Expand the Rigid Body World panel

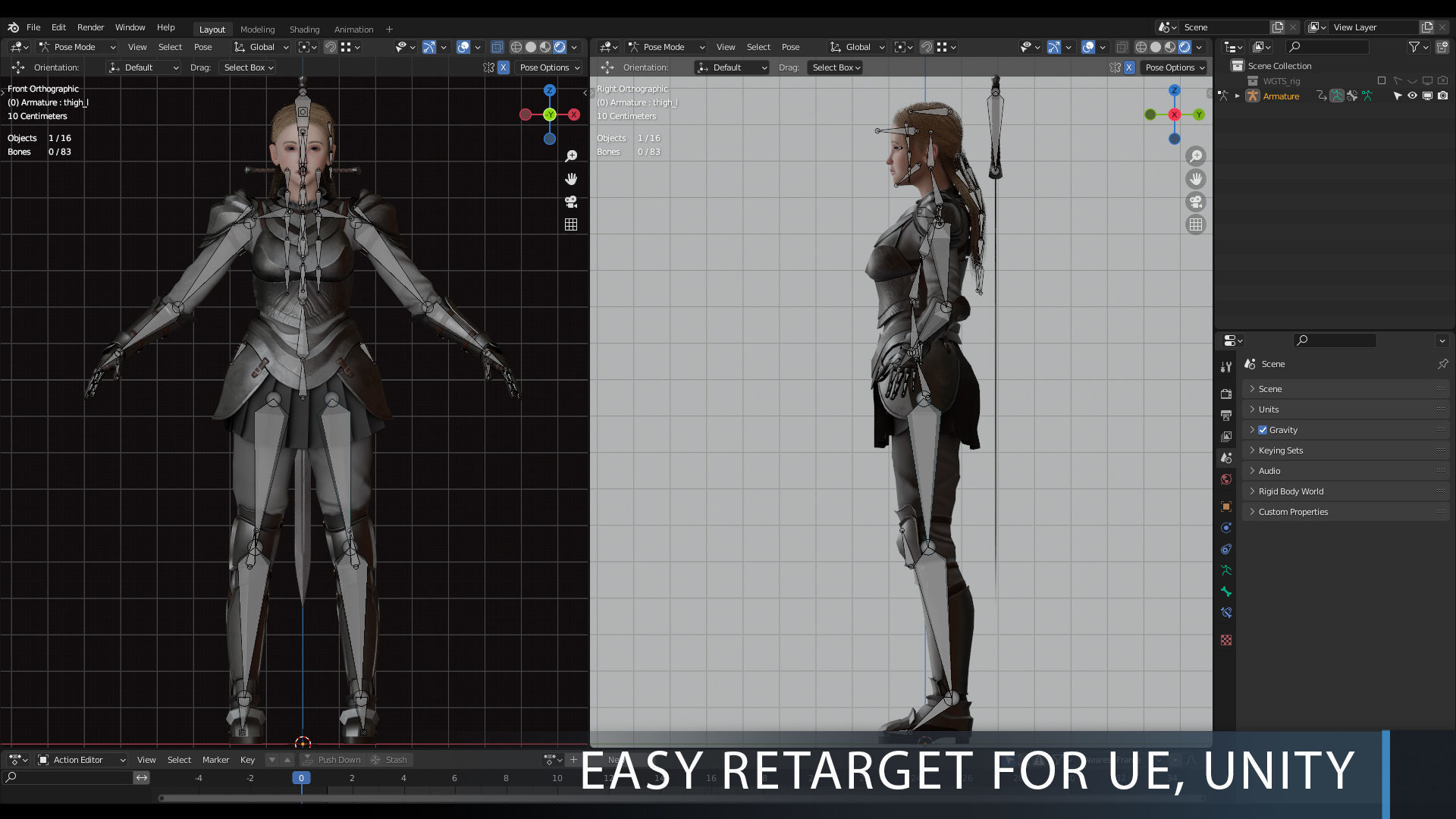[1291, 491]
